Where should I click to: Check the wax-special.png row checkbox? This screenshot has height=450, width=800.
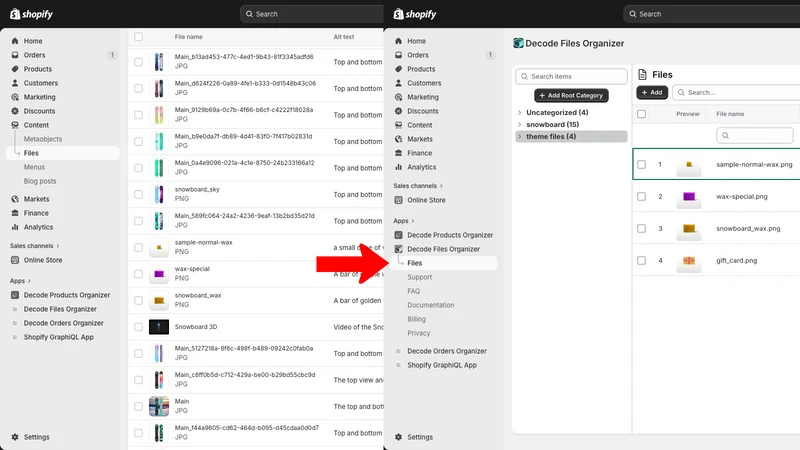click(x=641, y=196)
